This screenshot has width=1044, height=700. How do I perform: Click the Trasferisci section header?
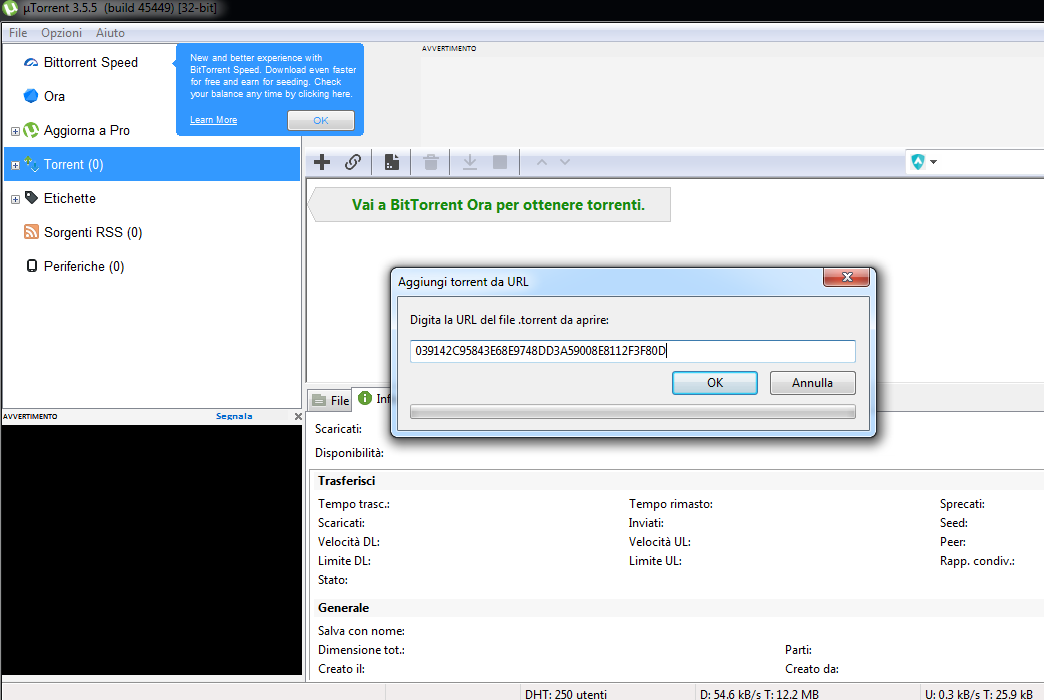point(346,481)
